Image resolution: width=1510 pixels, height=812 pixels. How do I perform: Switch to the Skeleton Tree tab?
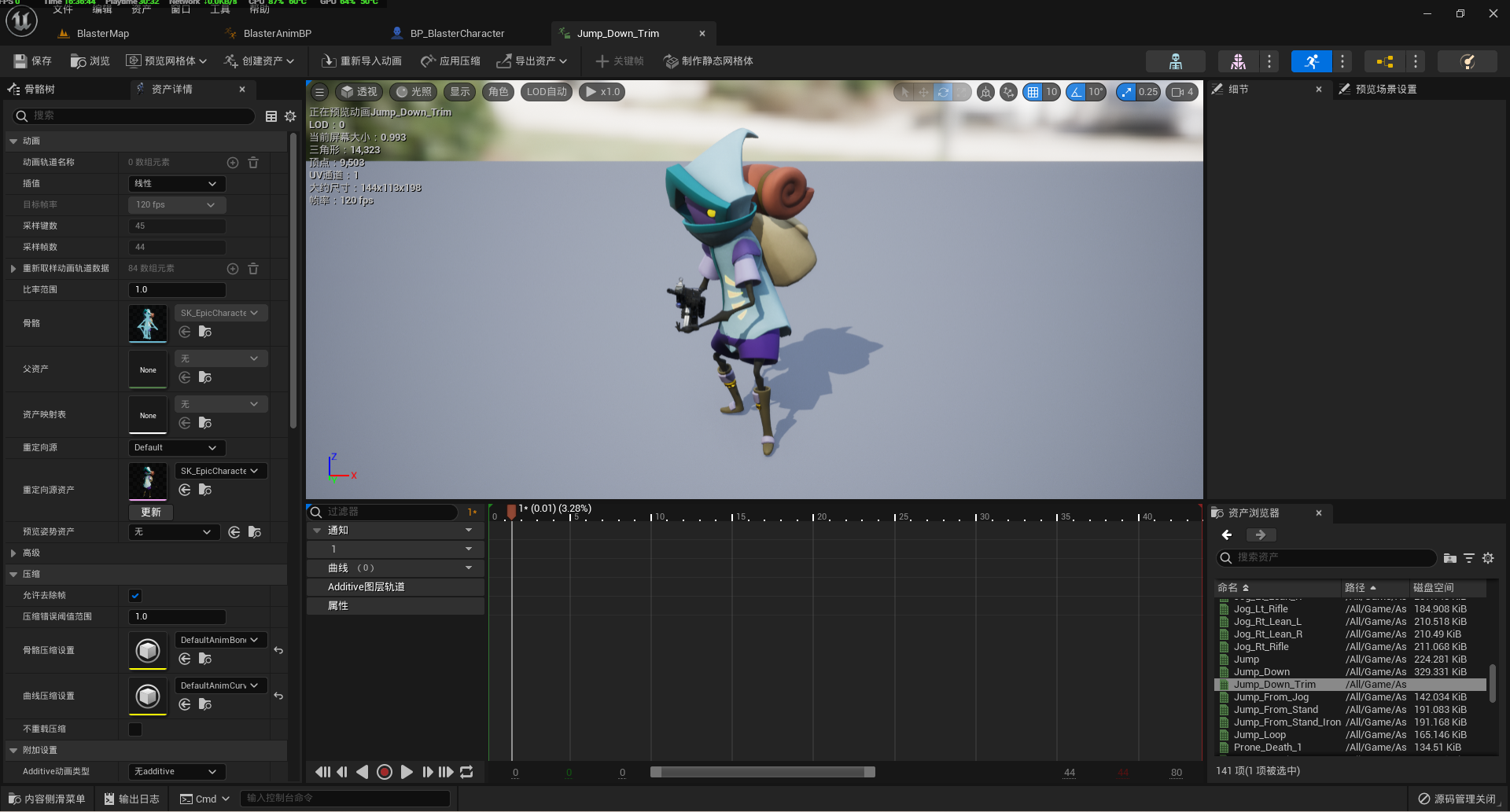39,90
